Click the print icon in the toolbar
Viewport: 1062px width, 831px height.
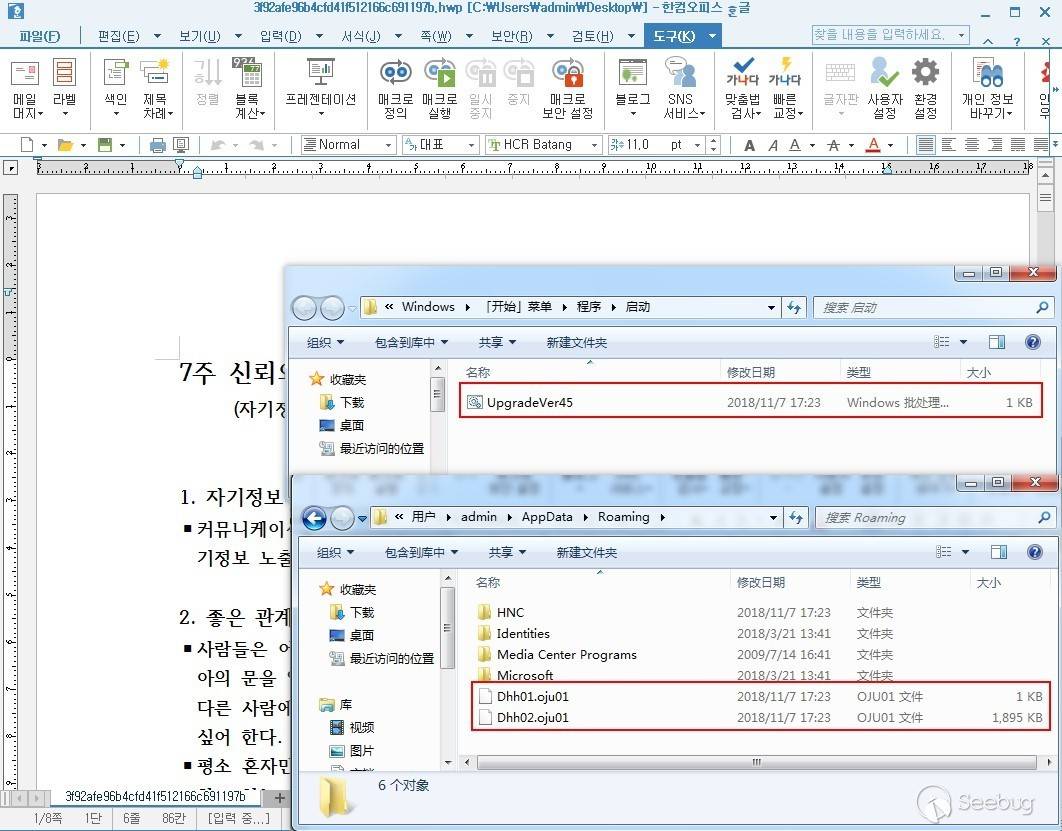pyautogui.click(x=157, y=144)
